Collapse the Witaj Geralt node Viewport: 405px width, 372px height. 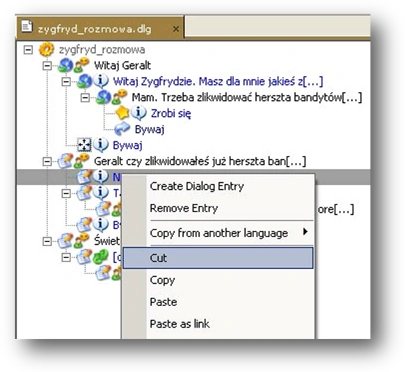point(48,66)
